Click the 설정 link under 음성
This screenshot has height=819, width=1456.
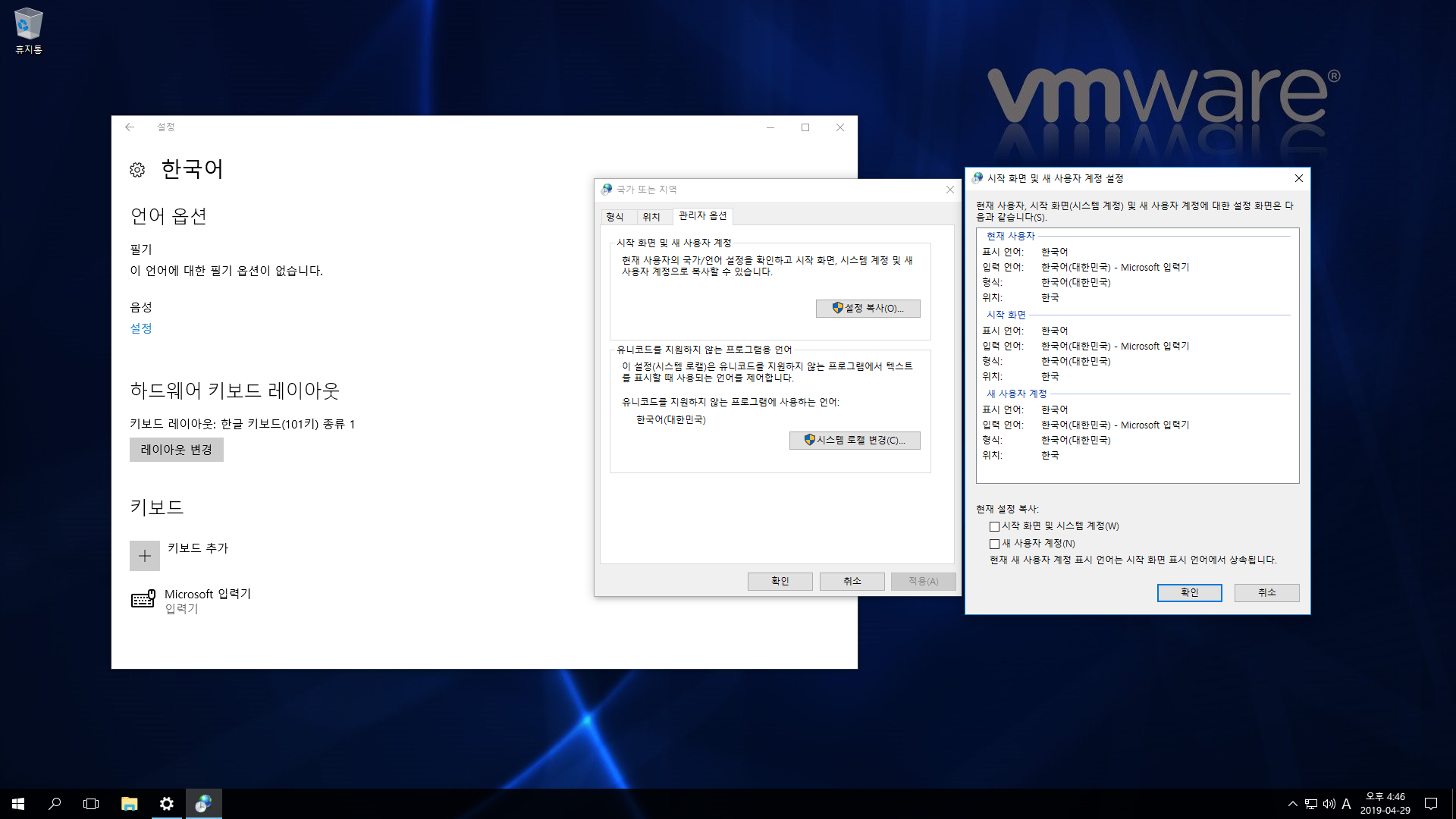pos(141,328)
